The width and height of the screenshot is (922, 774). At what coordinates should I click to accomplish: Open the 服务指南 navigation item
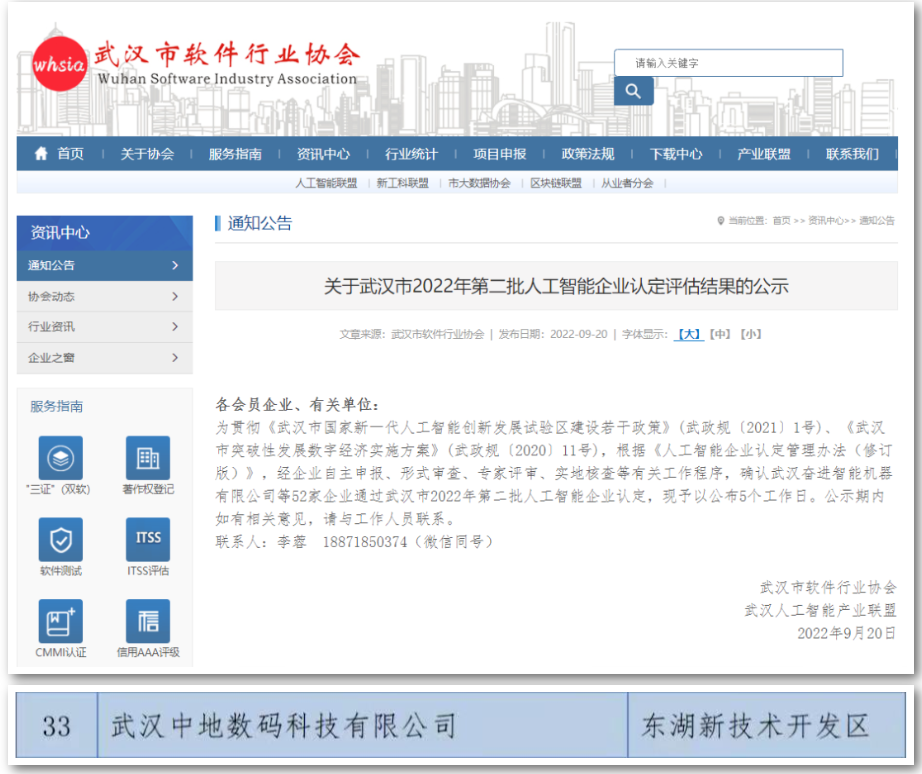point(235,154)
